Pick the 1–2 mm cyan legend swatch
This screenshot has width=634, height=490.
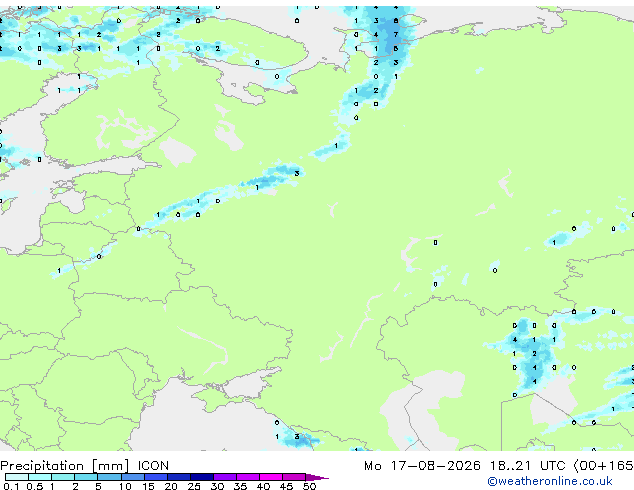coord(63,477)
